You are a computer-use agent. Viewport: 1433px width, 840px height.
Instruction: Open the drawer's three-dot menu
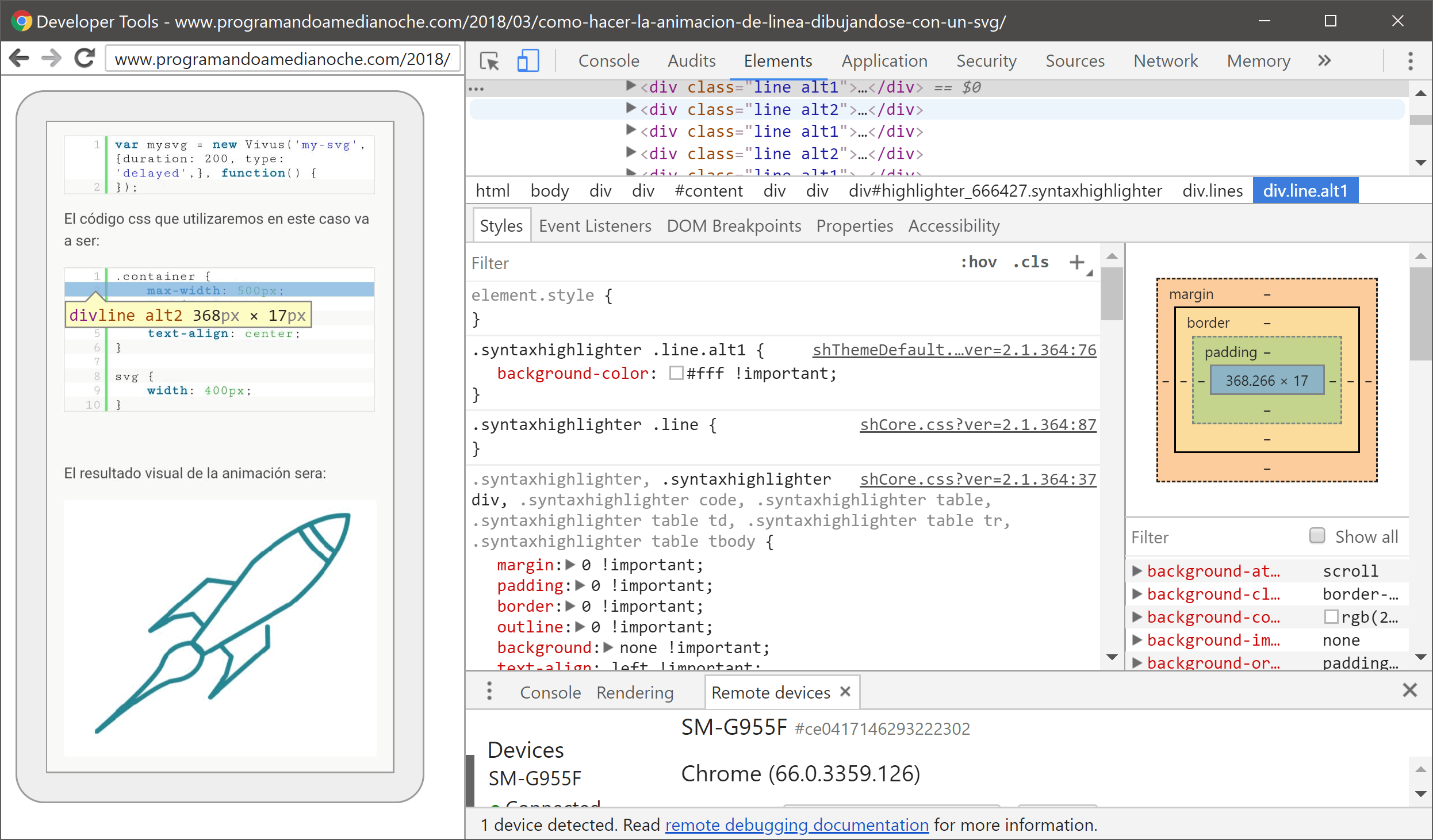[489, 692]
